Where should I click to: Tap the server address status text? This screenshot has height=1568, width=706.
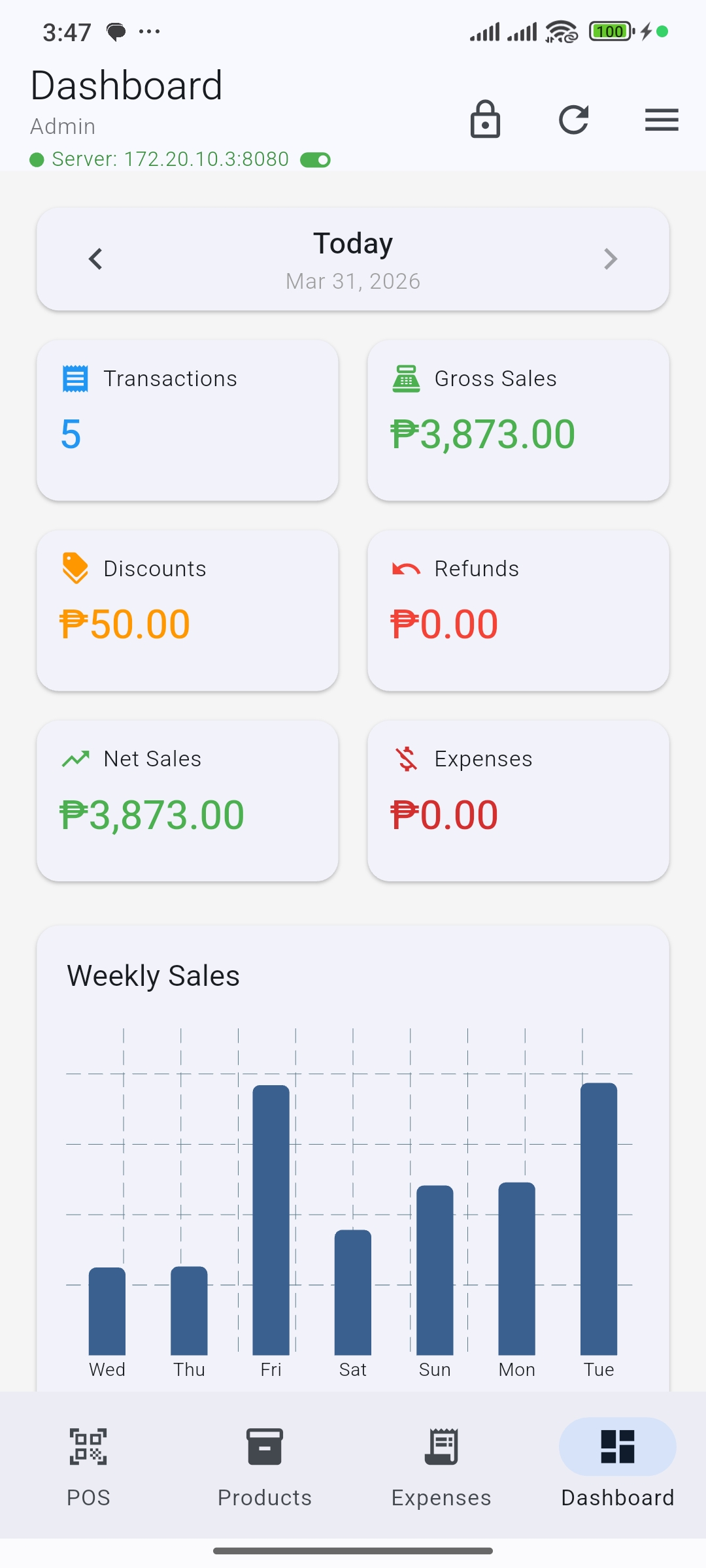point(170,159)
